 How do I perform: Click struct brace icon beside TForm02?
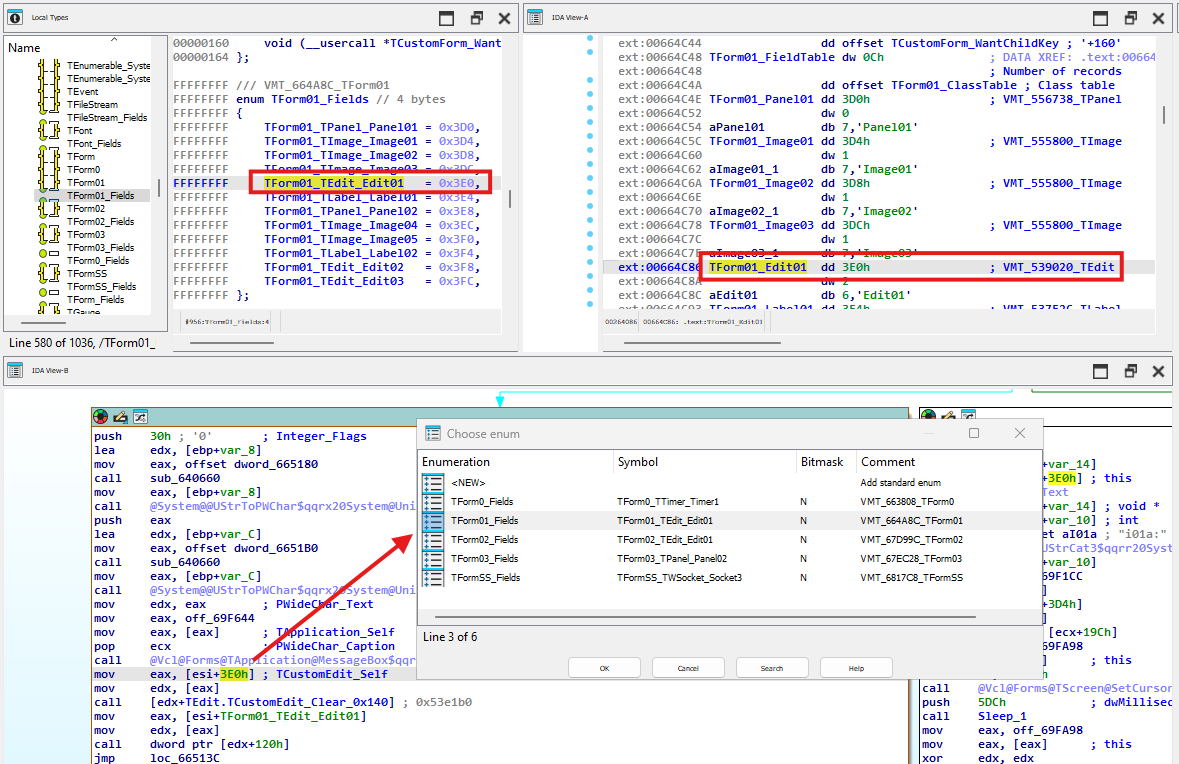[49, 208]
